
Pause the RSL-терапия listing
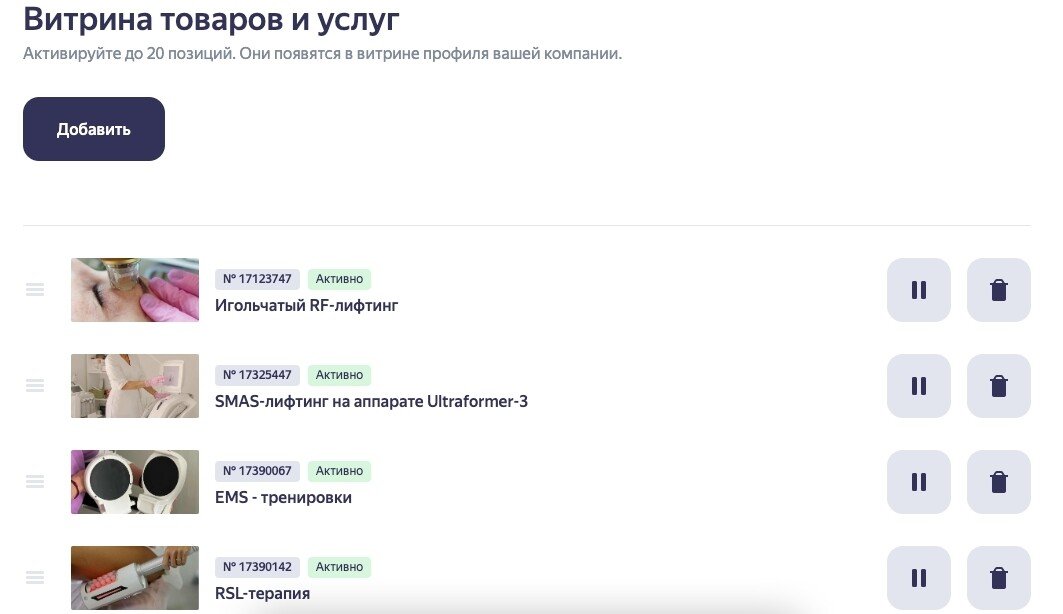point(918,578)
